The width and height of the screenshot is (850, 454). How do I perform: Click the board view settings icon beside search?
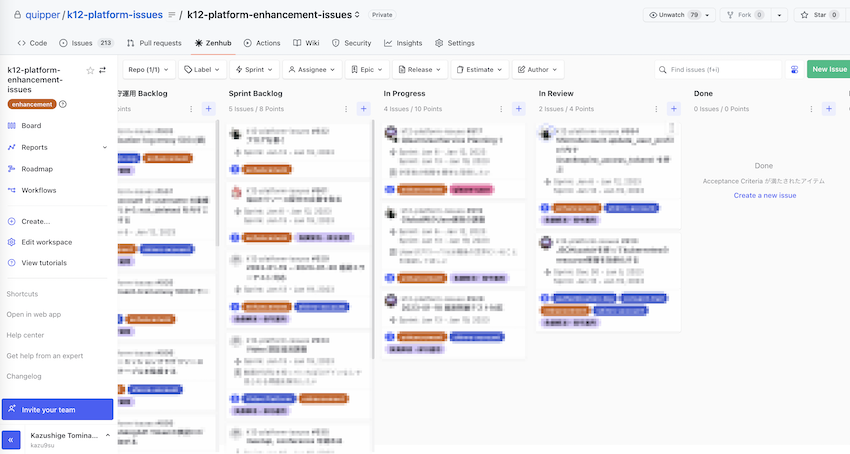pos(794,69)
